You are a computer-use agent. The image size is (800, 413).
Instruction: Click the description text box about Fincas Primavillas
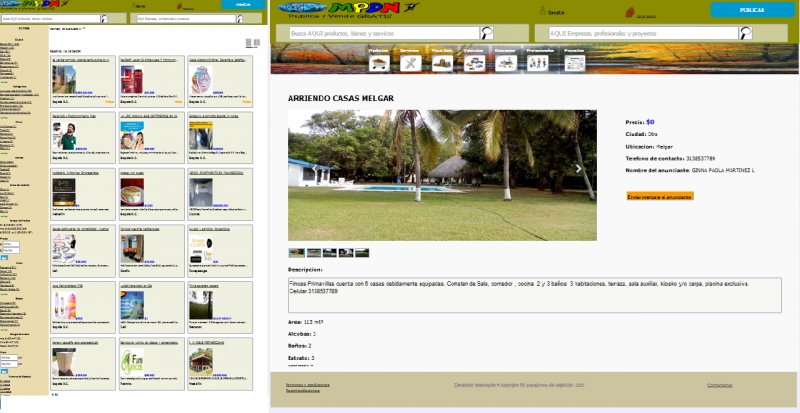click(x=535, y=295)
